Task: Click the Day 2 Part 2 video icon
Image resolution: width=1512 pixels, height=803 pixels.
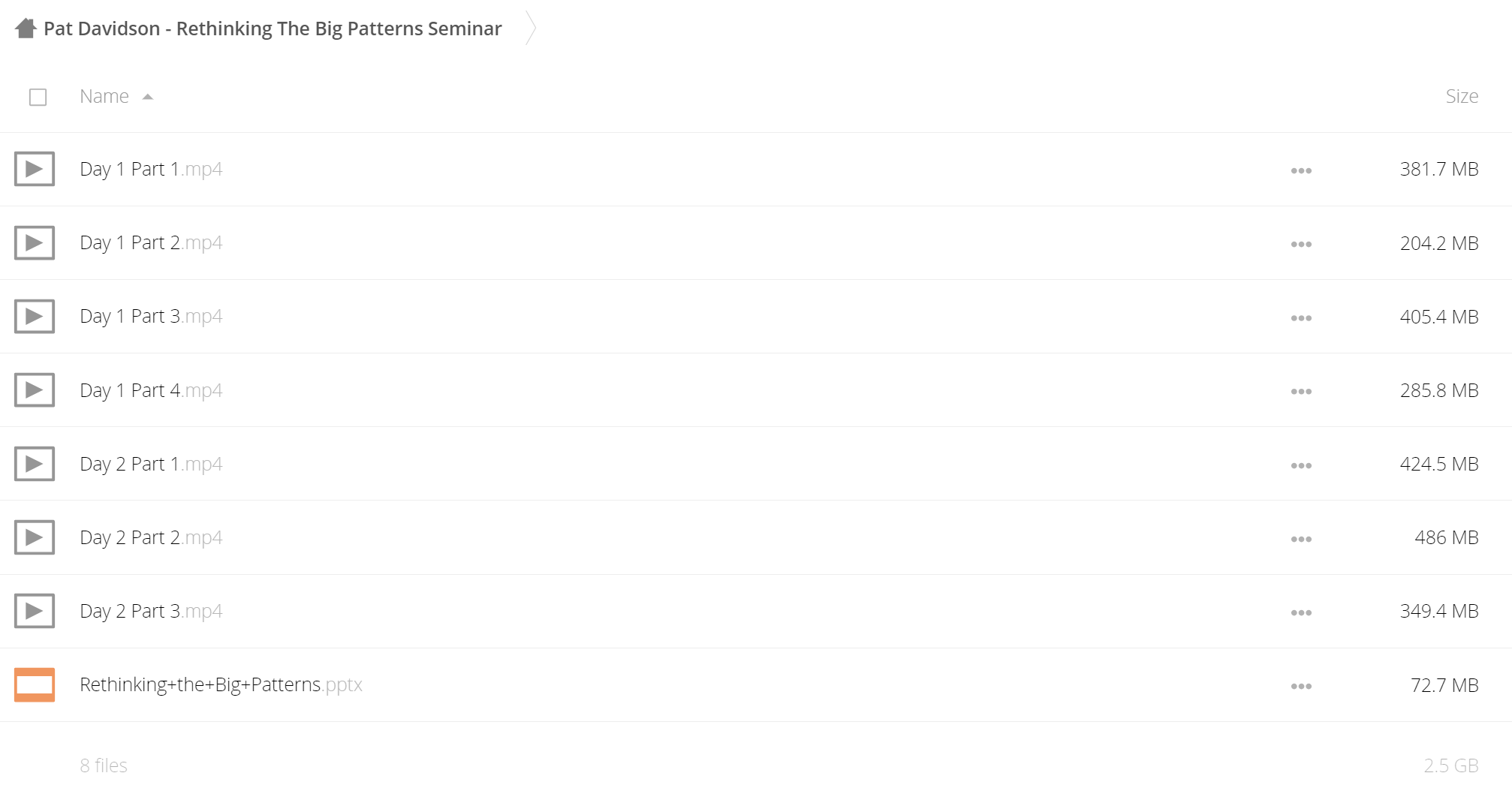Action: [x=35, y=537]
